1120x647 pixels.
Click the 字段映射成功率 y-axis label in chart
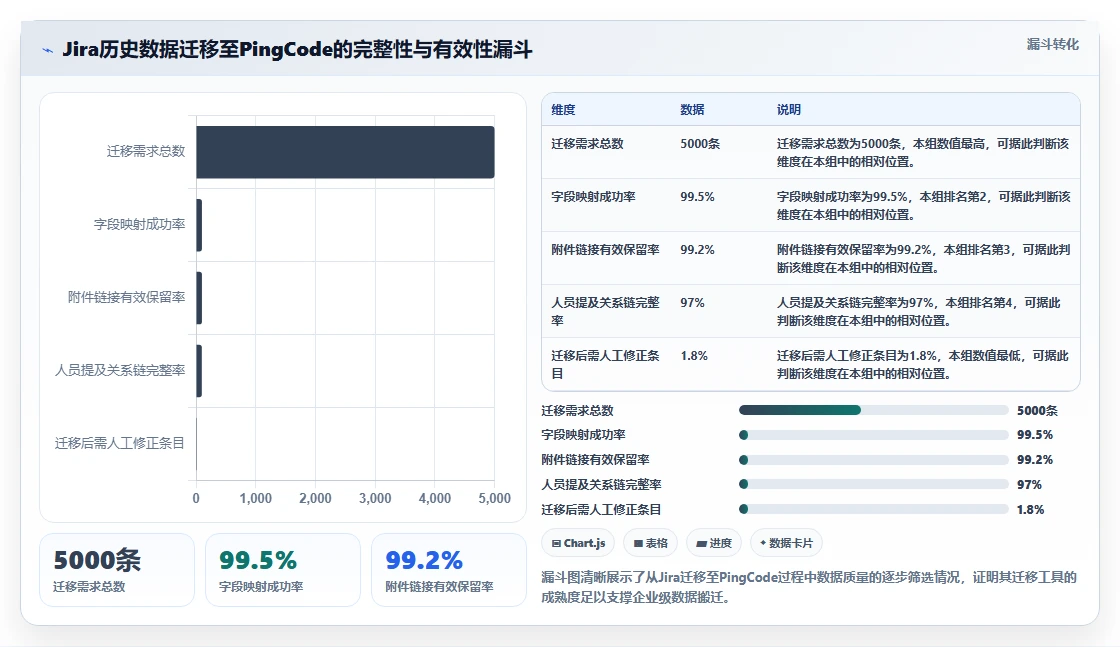139,224
